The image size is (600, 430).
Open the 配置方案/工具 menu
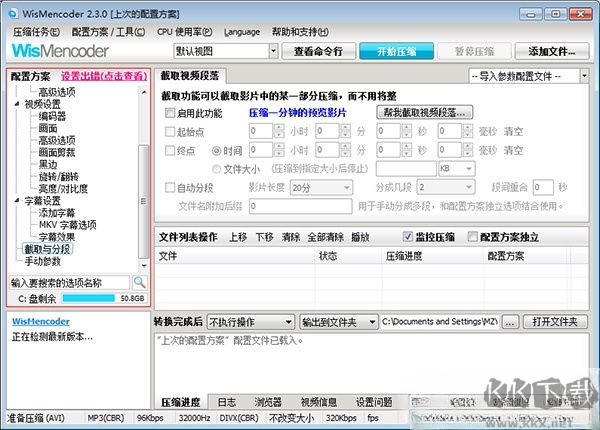[x=108, y=32]
